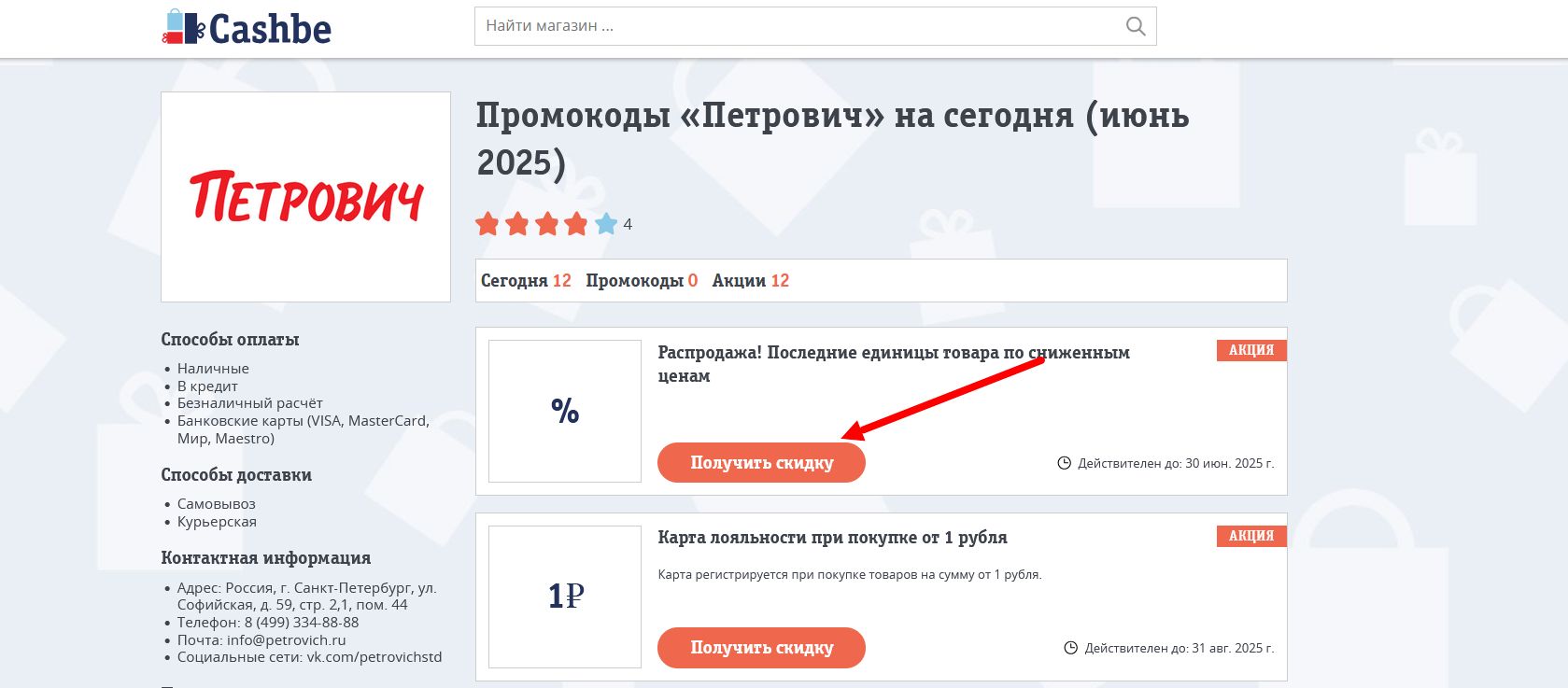
Task: Click the 'Способы оплаты' heading
Action: 230,340
